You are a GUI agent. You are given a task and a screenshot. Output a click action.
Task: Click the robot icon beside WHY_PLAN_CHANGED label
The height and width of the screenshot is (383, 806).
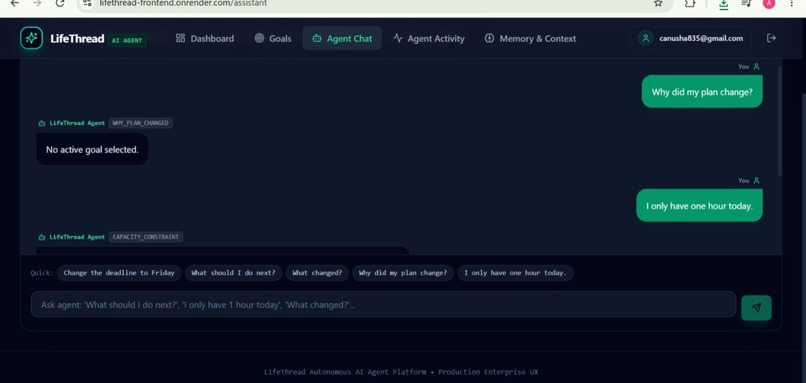click(42, 123)
